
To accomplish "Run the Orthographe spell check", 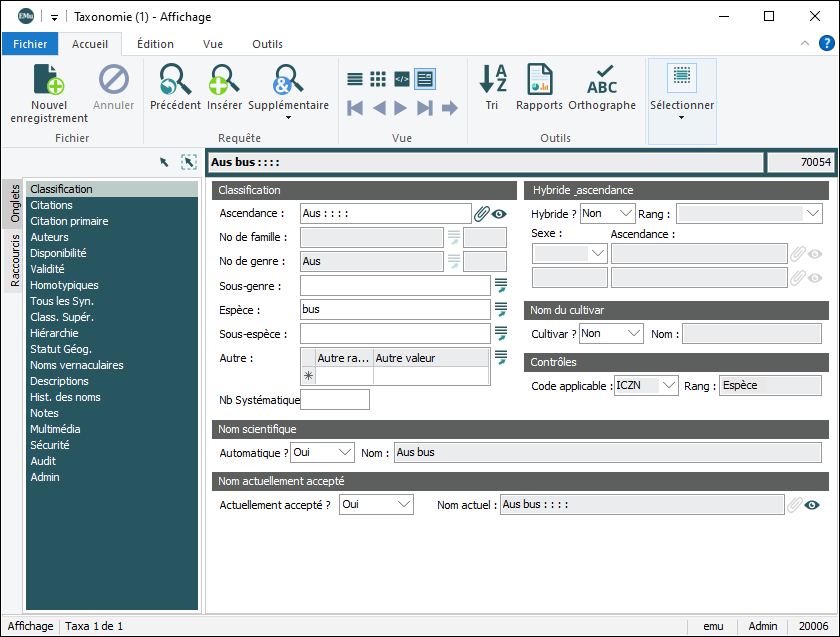I will point(602,80).
